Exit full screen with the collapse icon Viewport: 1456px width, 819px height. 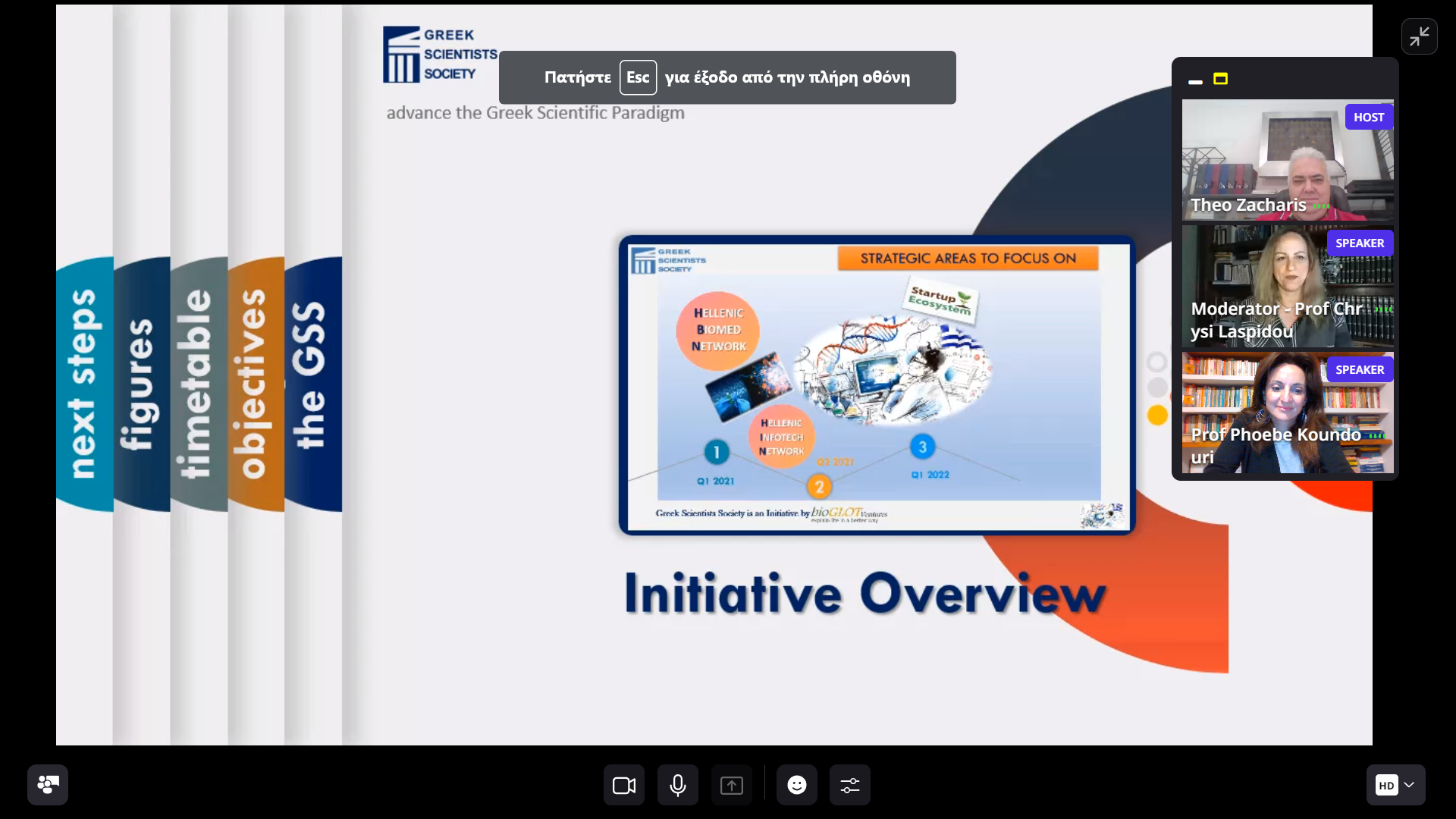1419,36
